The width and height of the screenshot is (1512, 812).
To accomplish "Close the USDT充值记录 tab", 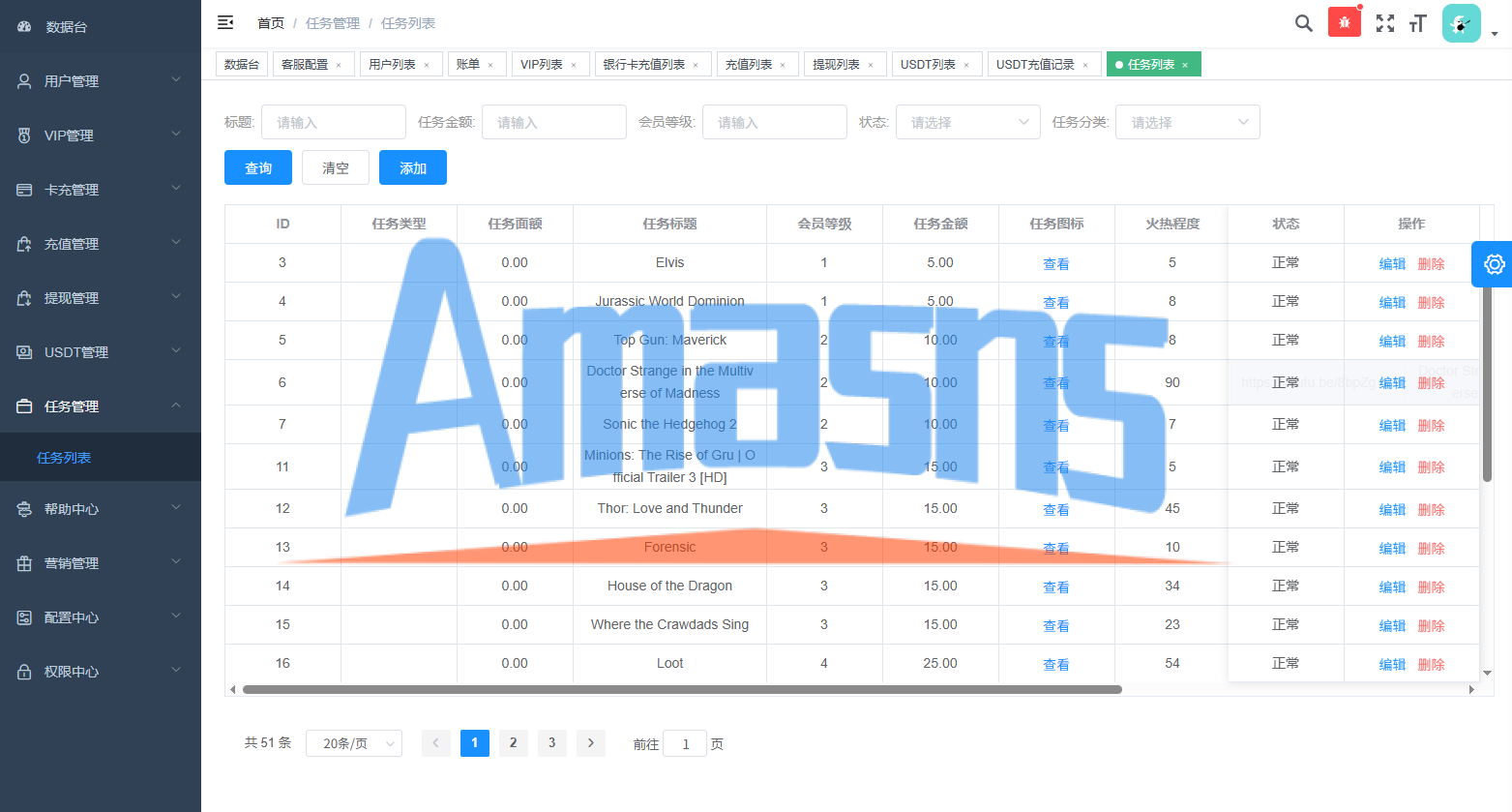I will click(x=1085, y=66).
